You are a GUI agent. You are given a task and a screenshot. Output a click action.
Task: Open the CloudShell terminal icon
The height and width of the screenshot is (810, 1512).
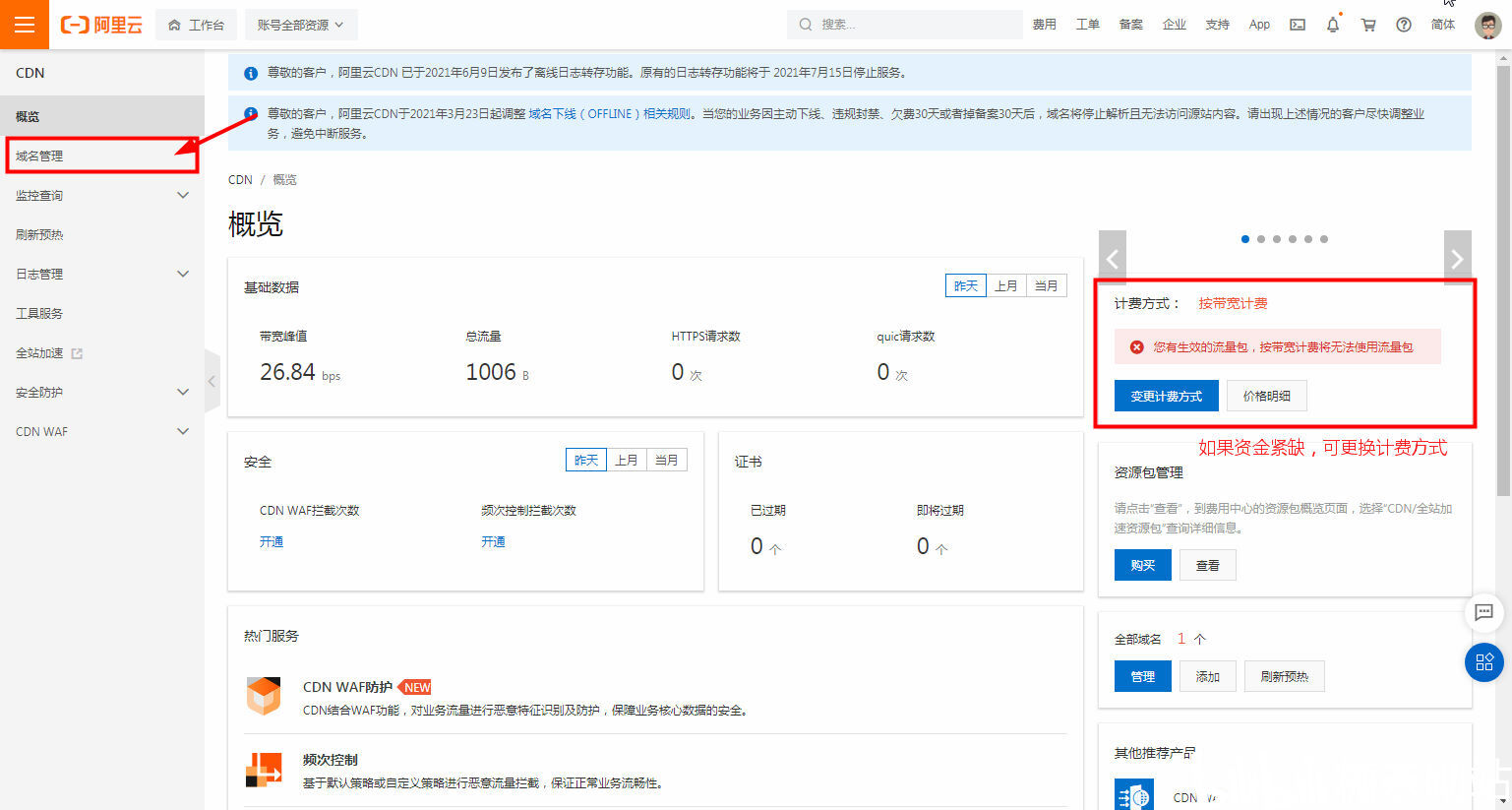point(1297,24)
